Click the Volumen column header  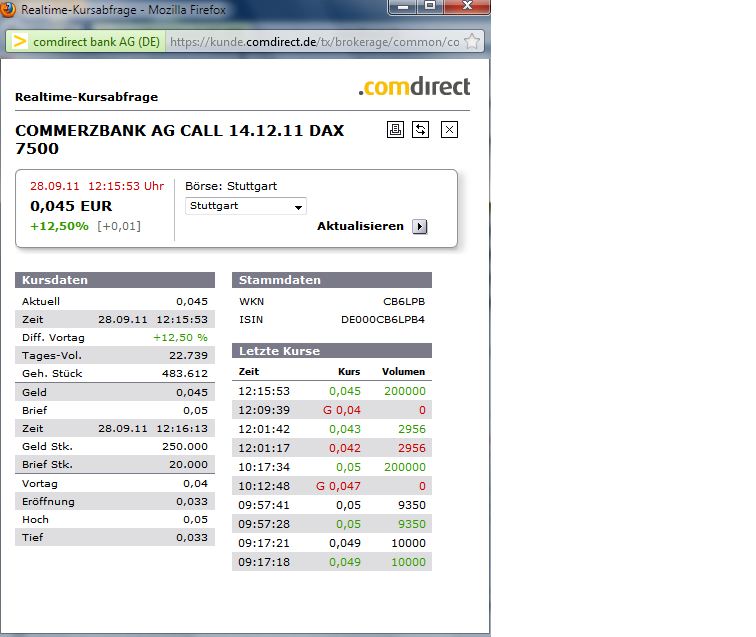click(404, 372)
